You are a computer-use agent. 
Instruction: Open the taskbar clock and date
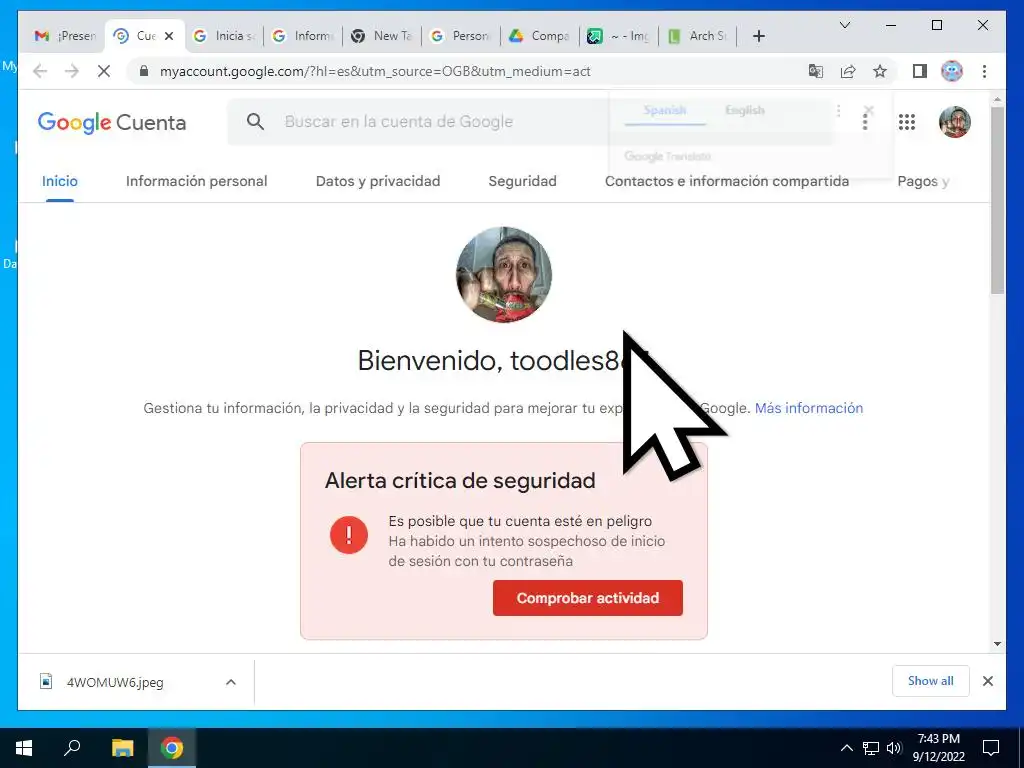pyautogui.click(x=938, y=748)
